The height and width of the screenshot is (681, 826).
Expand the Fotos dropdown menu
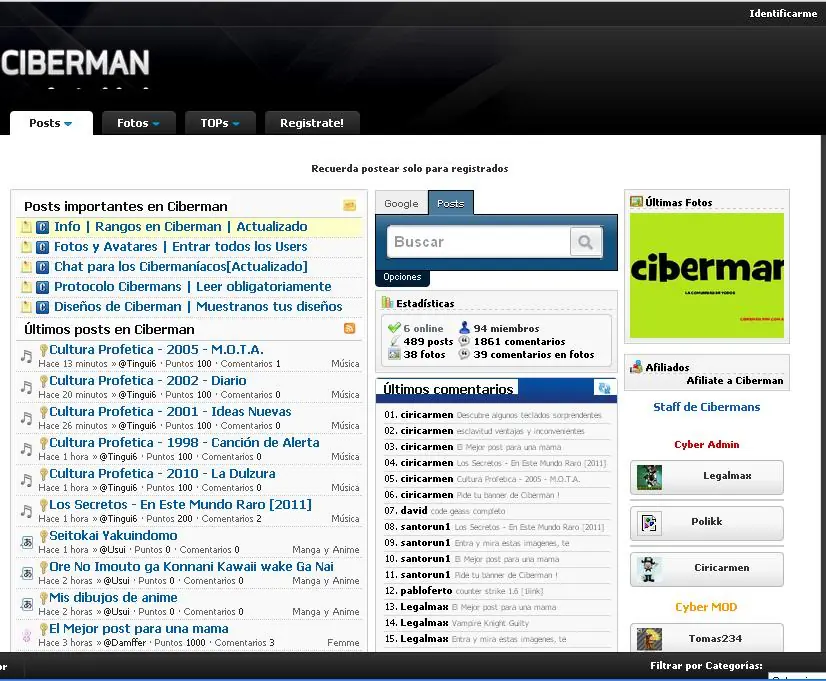coord(139,123)
